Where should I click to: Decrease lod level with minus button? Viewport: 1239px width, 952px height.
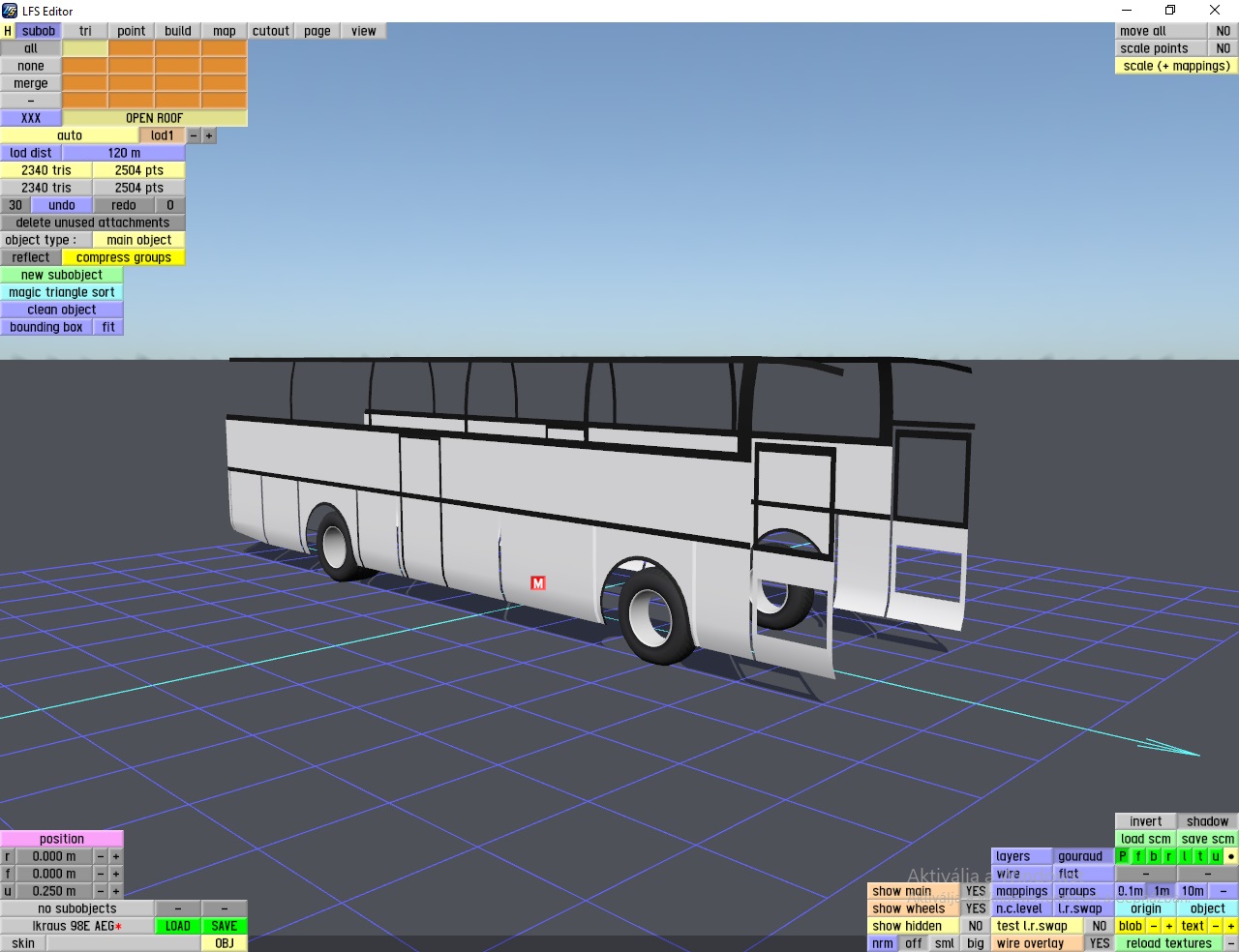click(194, 135)
